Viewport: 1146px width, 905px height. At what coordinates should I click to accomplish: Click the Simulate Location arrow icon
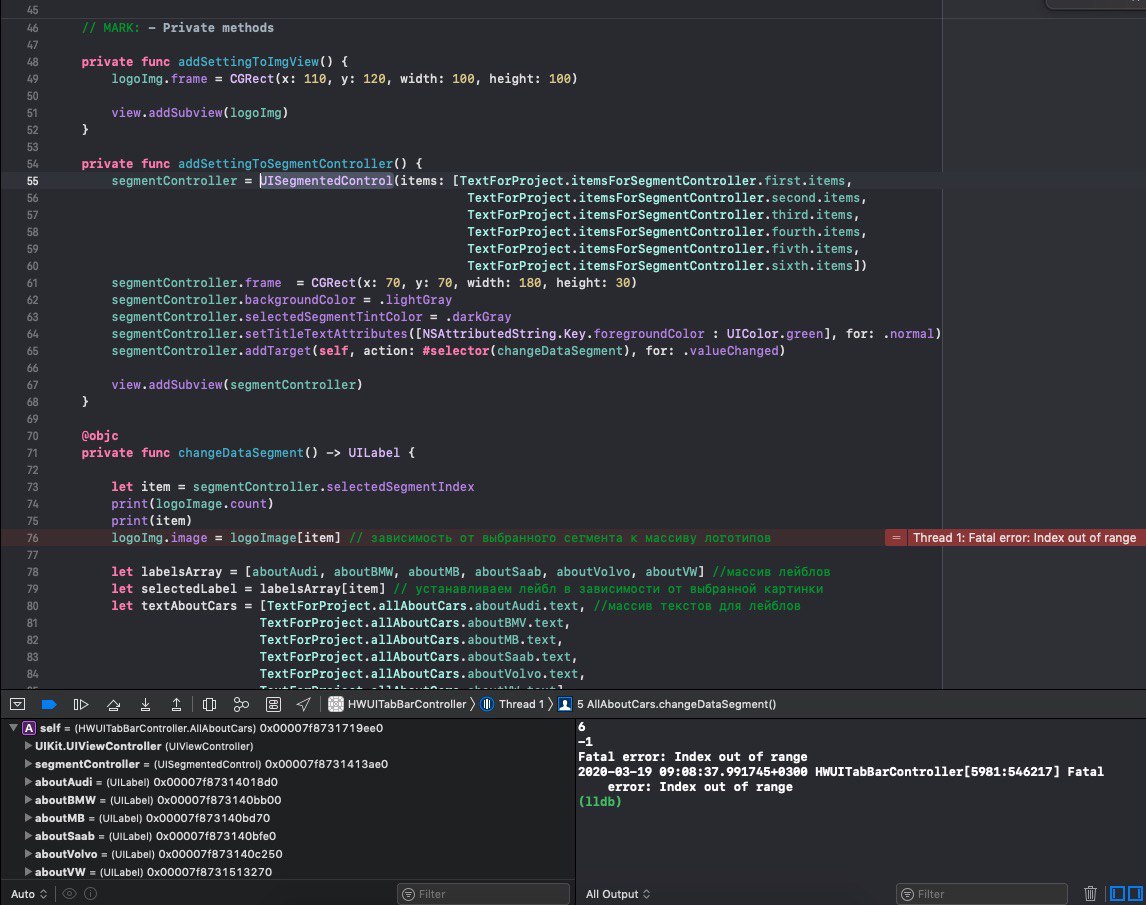pyautogui.click(x=303, y=704)
